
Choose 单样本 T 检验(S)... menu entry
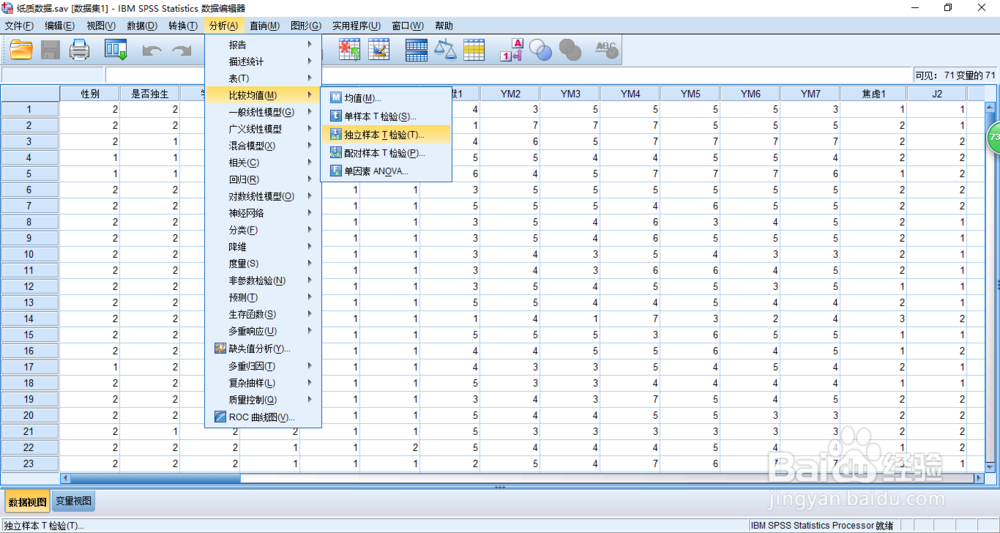pos(386,117)
